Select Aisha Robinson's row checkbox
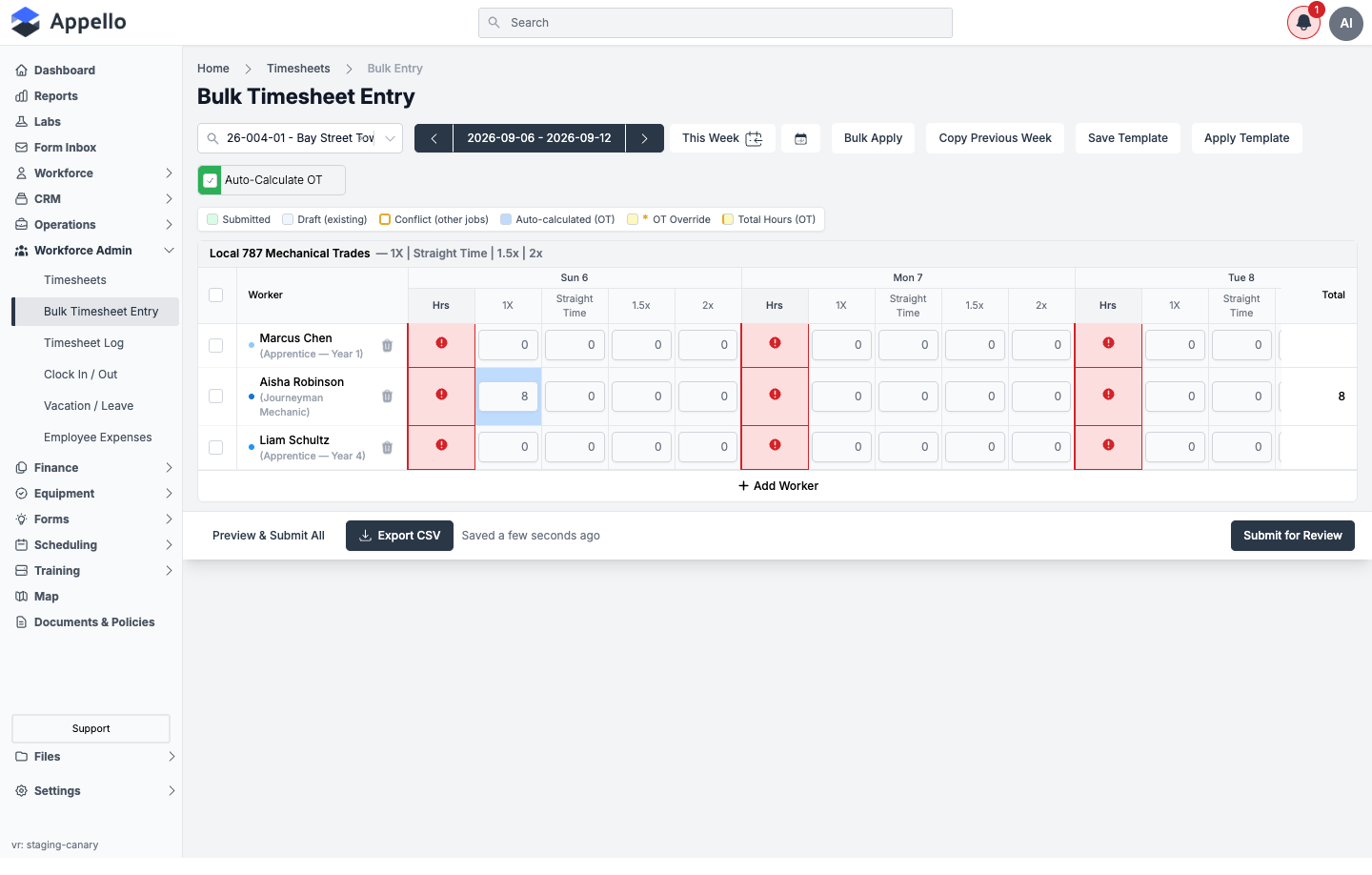Image resolution: width=1372 pixels, height=875 pixels. click(216, 397)
